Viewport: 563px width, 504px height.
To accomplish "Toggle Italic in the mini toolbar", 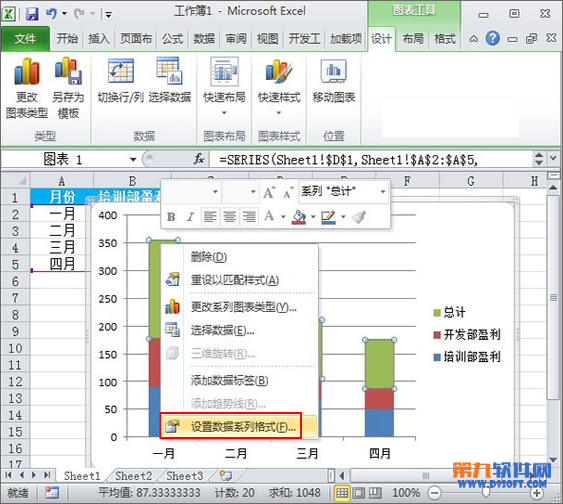I will click(x=190, y=216).
